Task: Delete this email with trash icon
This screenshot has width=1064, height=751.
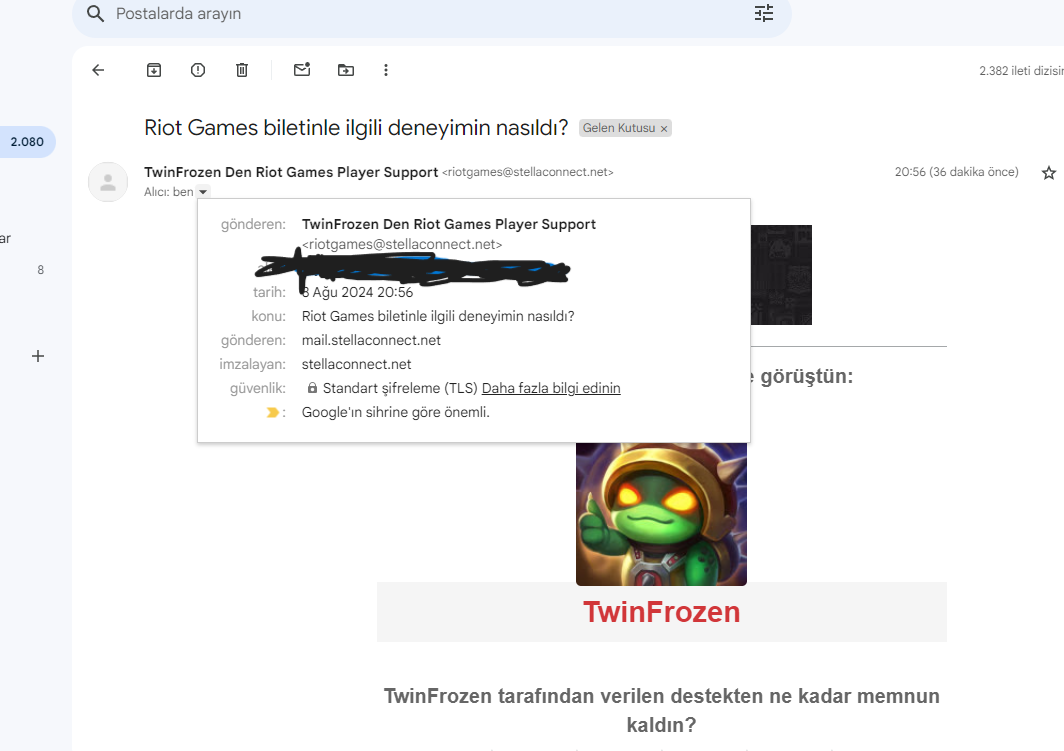Action: tap(242, 70)
